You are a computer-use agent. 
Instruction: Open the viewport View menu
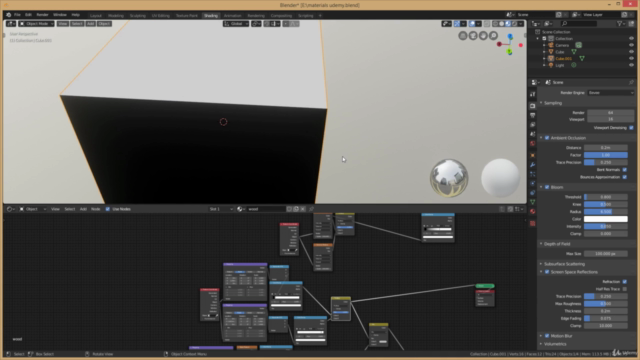coord(62,24)
